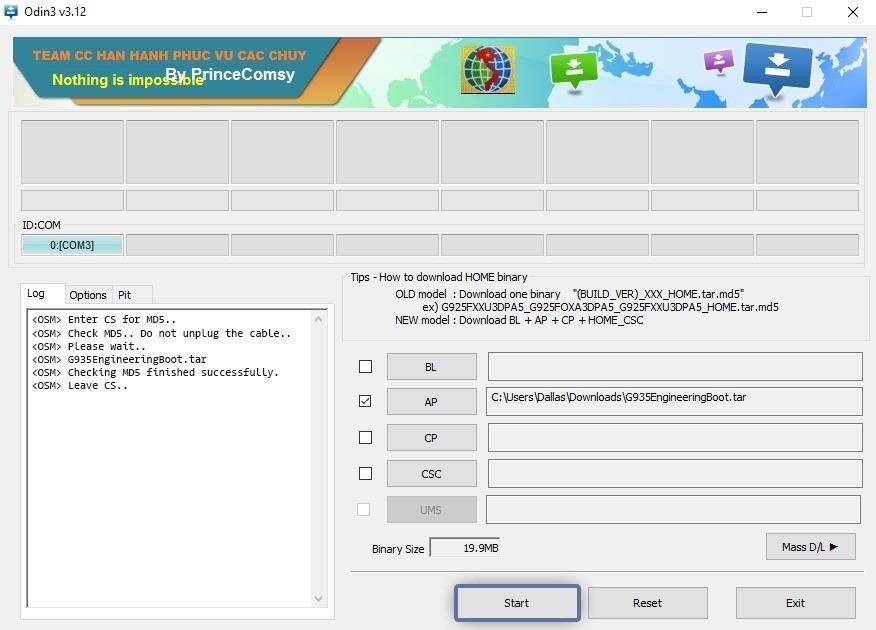Click the large blue download icon in banner

click(x=777, y=69)
